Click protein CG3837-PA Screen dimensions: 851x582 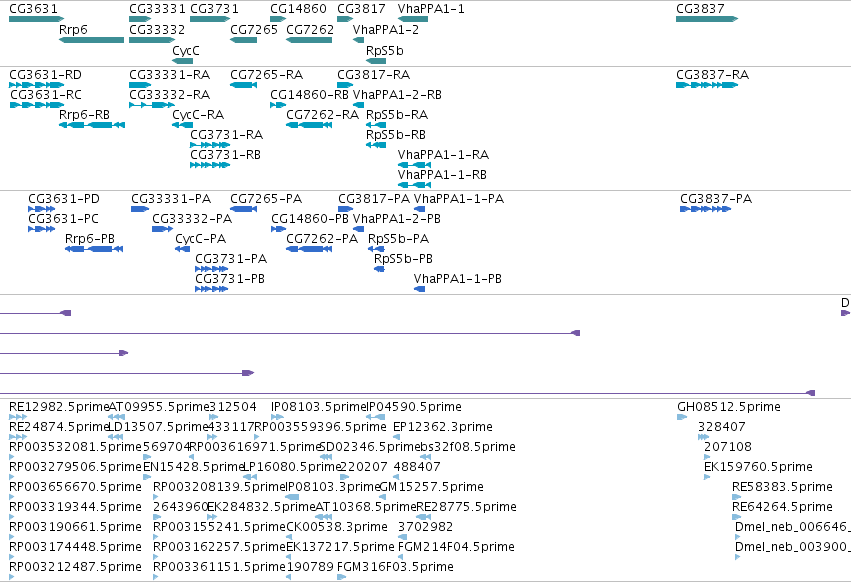click(716, 199)
